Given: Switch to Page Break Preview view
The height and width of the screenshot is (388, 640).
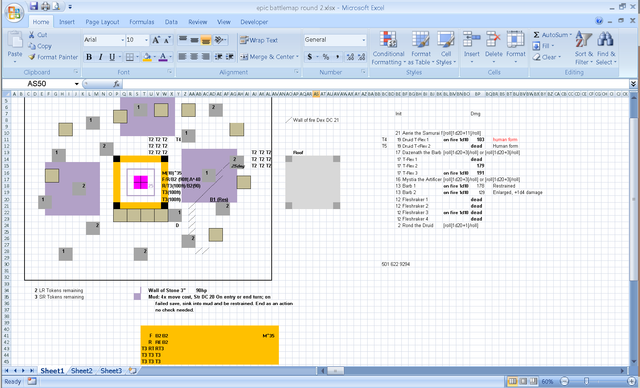Looking at the screenshot, I should (533, 381).
